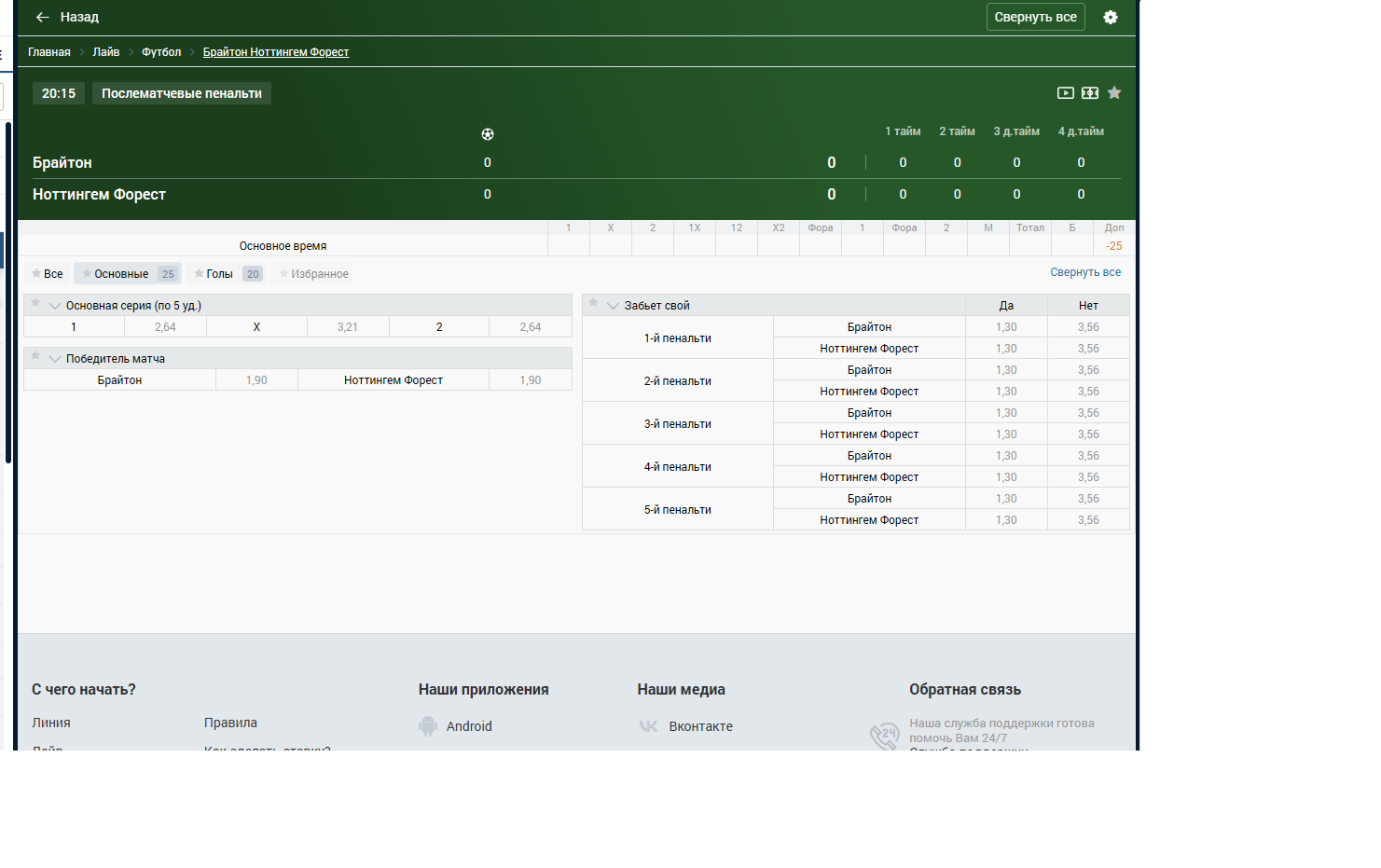The height and width of the screenshot is (868, 1381).
Task: Pick 1,90 odds for Брайтон to win
Action: point(256,380)
